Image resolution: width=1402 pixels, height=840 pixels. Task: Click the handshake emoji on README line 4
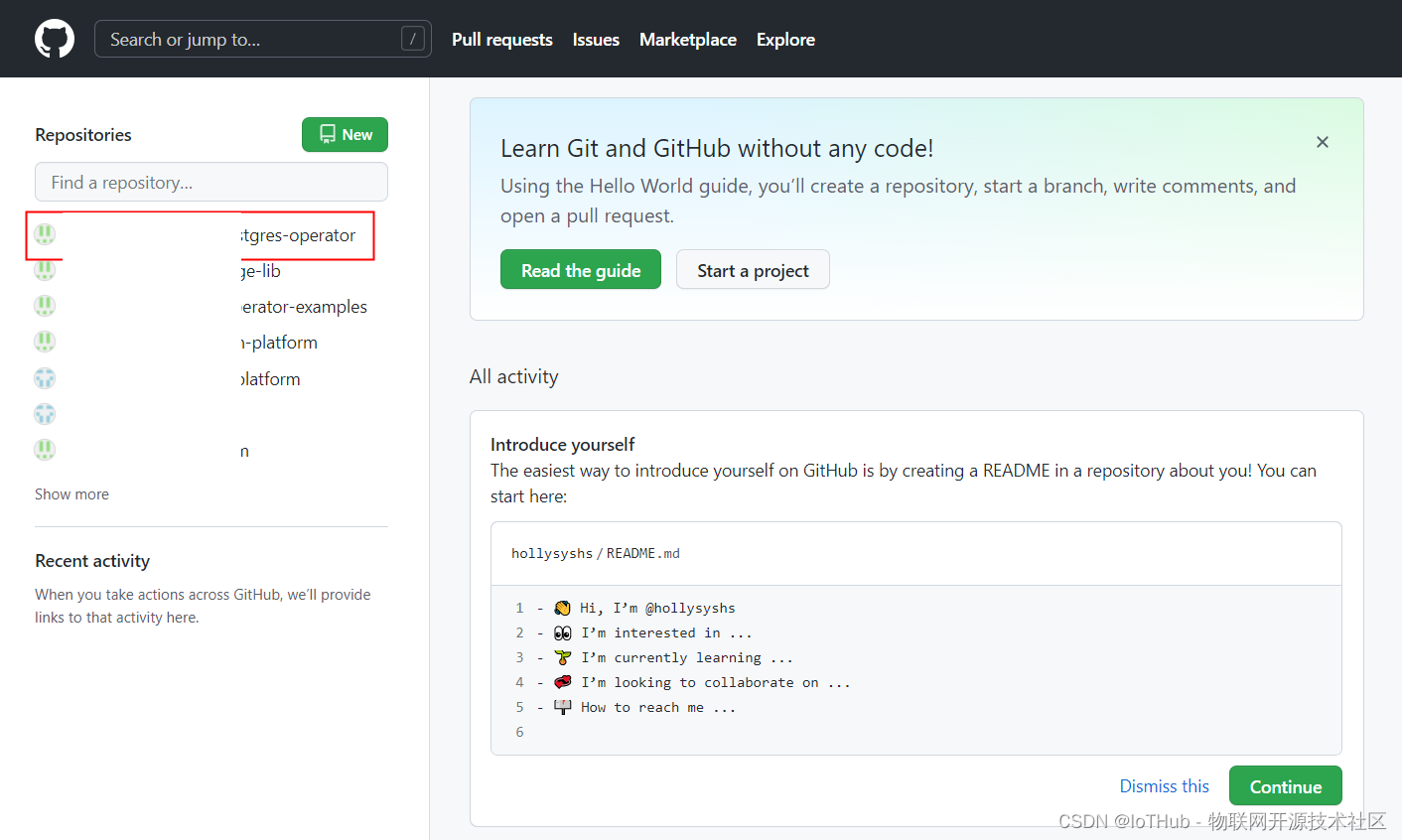(x=562, y=682)
